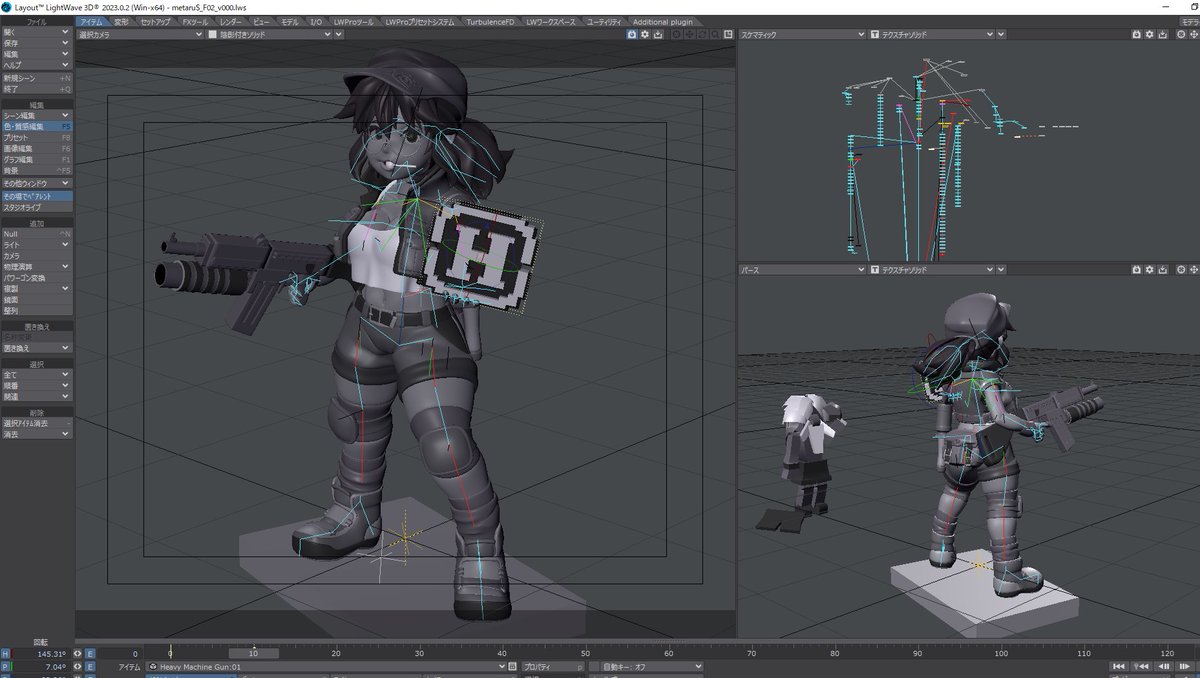Expand the ライト add light dropdown

36,245
